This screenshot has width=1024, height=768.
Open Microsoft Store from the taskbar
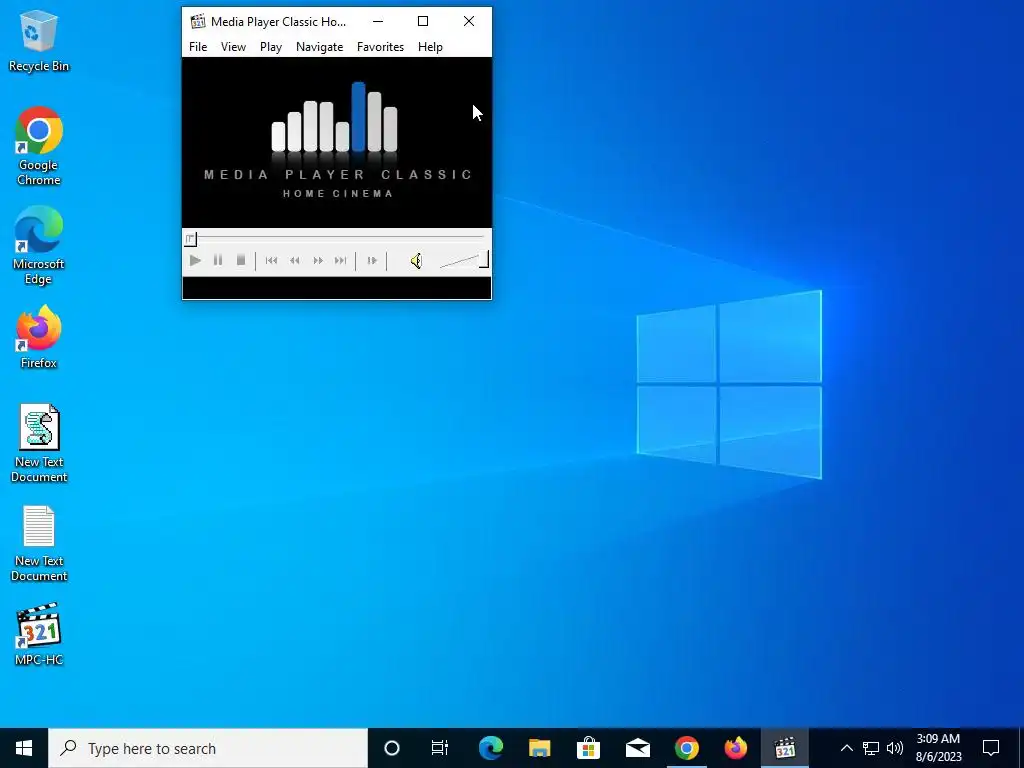click(x=588, y=748)
